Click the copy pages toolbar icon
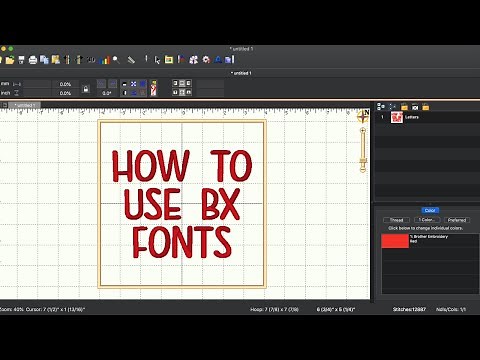The image size is (480, 360). [x=44, y=60]
